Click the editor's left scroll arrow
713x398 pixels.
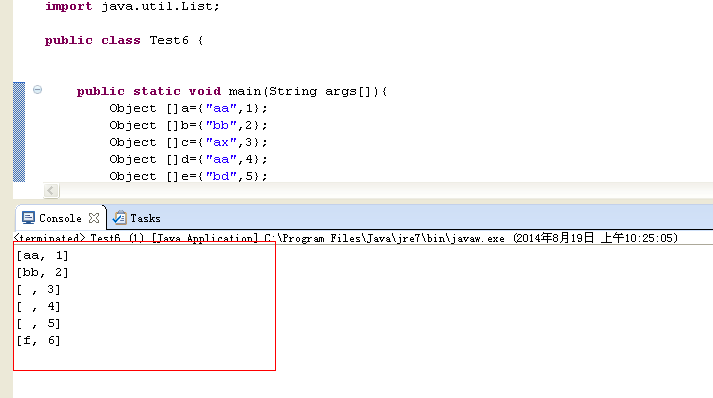pos(51,191)
